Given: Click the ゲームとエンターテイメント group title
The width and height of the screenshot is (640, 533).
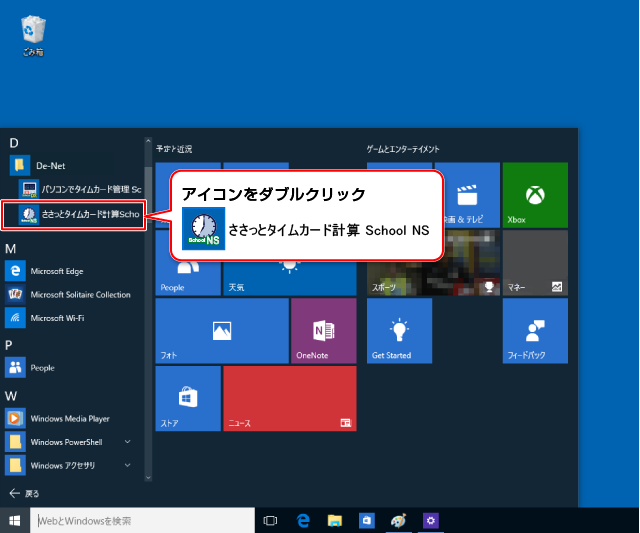Looking at the screenshot, I should point(403,149).
